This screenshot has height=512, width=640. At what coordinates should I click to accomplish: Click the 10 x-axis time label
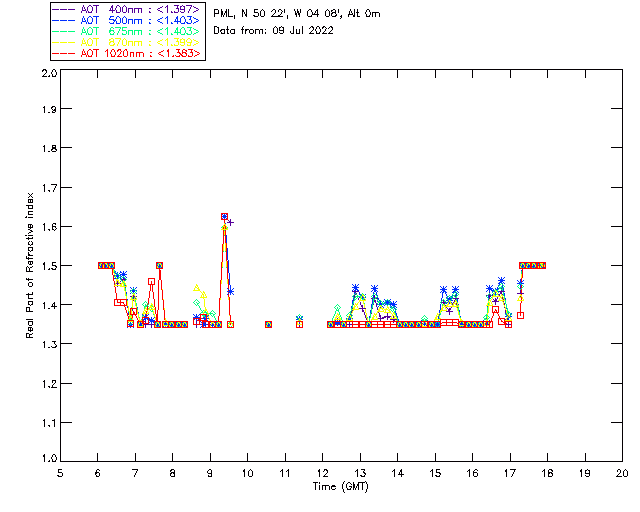click(x=247, y=473)
